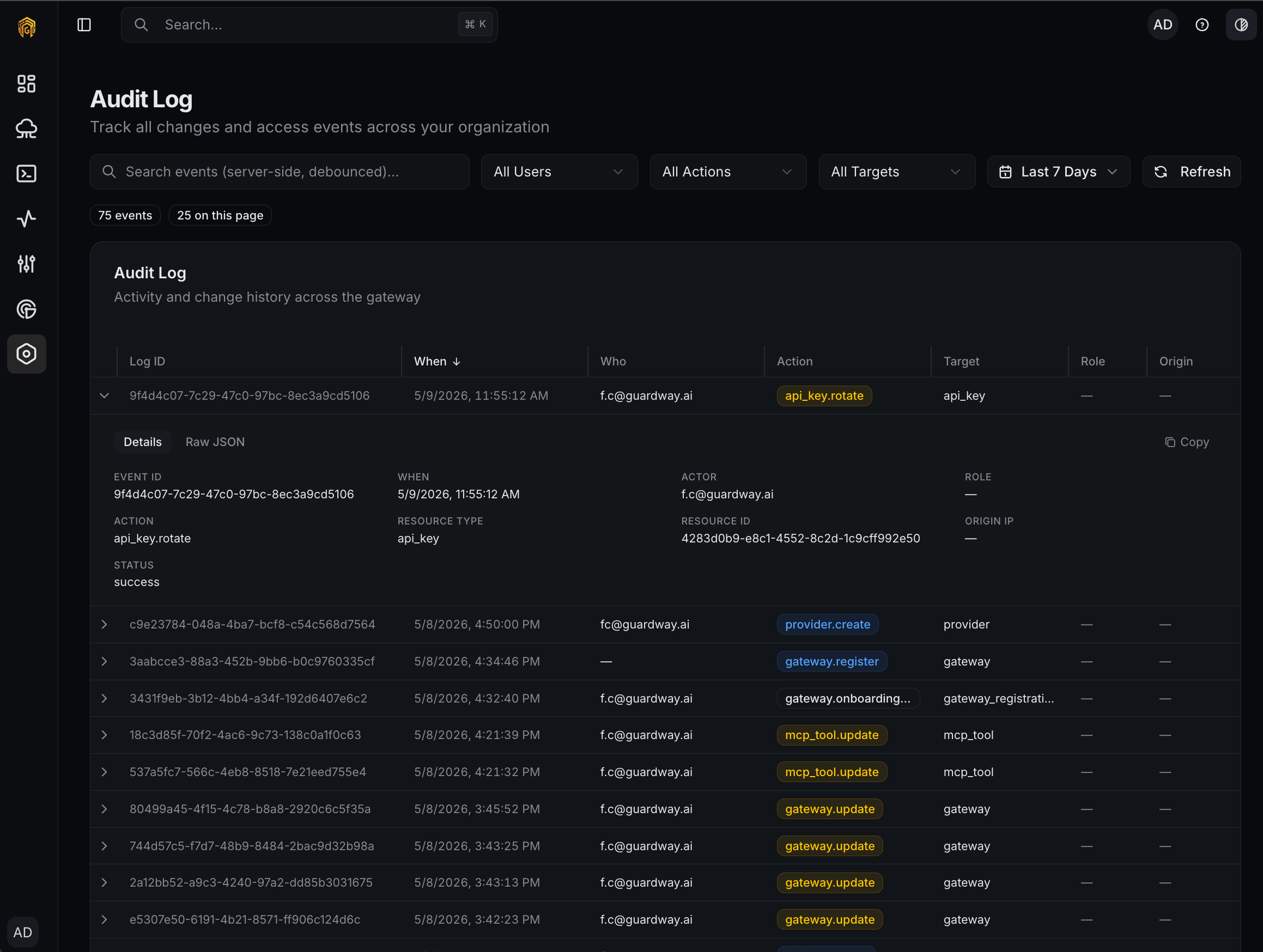1263x952 pixels.
Task: Switch to the Raw JSON tab
Action: pos(215,442)
